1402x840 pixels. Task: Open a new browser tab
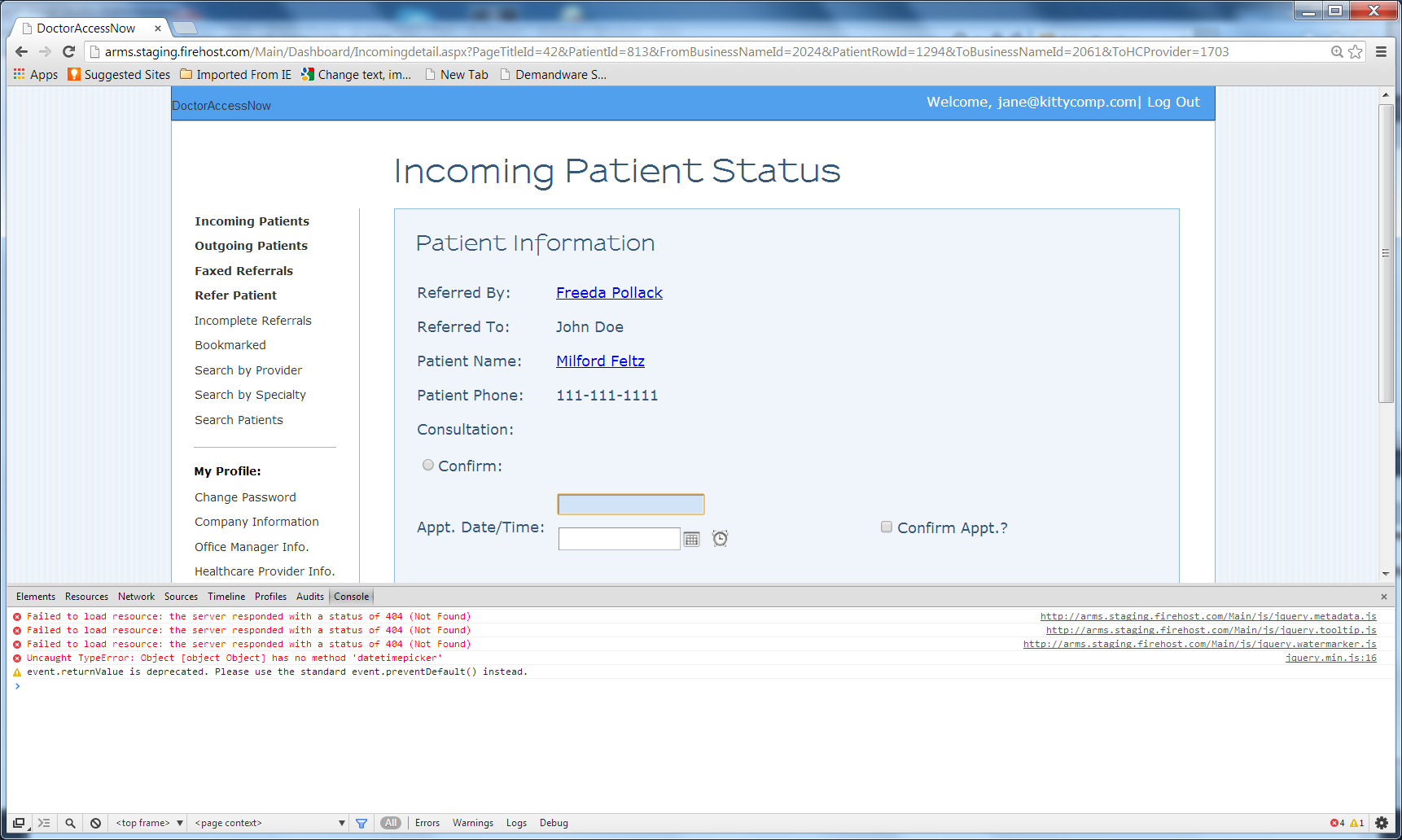click(184, 28)
